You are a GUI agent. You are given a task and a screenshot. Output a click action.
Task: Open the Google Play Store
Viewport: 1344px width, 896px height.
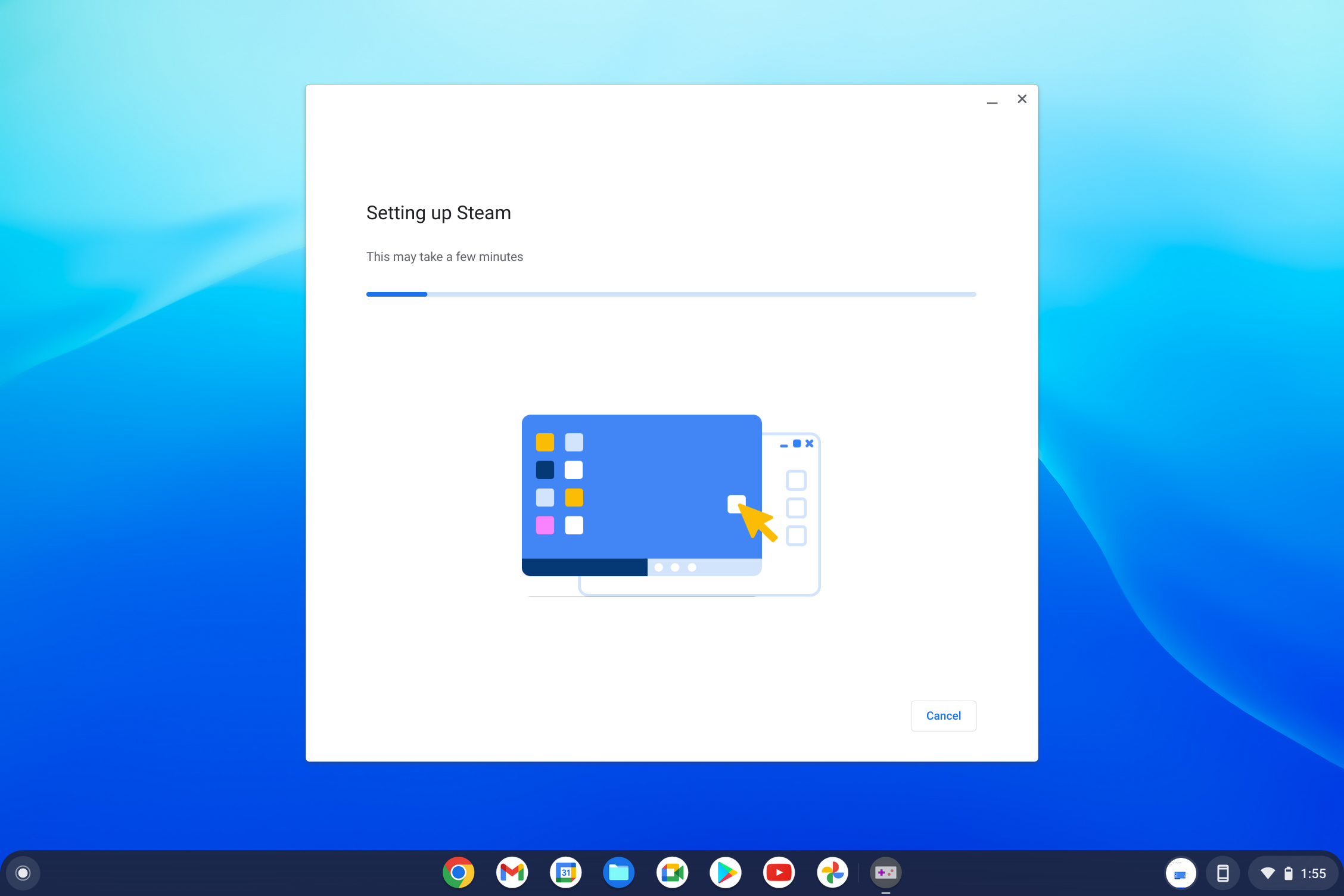tap(726, 872)
